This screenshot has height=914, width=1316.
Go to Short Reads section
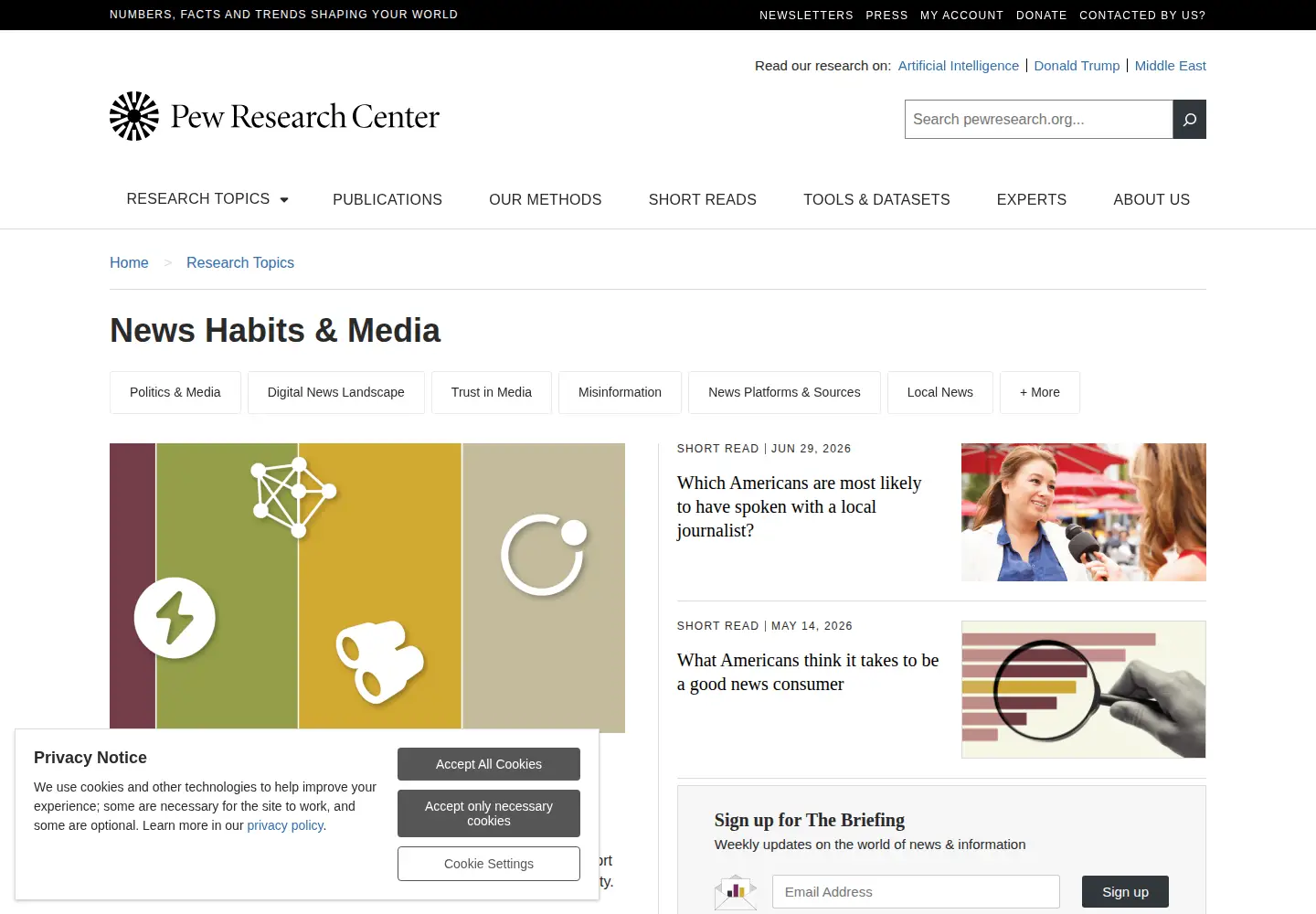[703, 199]
